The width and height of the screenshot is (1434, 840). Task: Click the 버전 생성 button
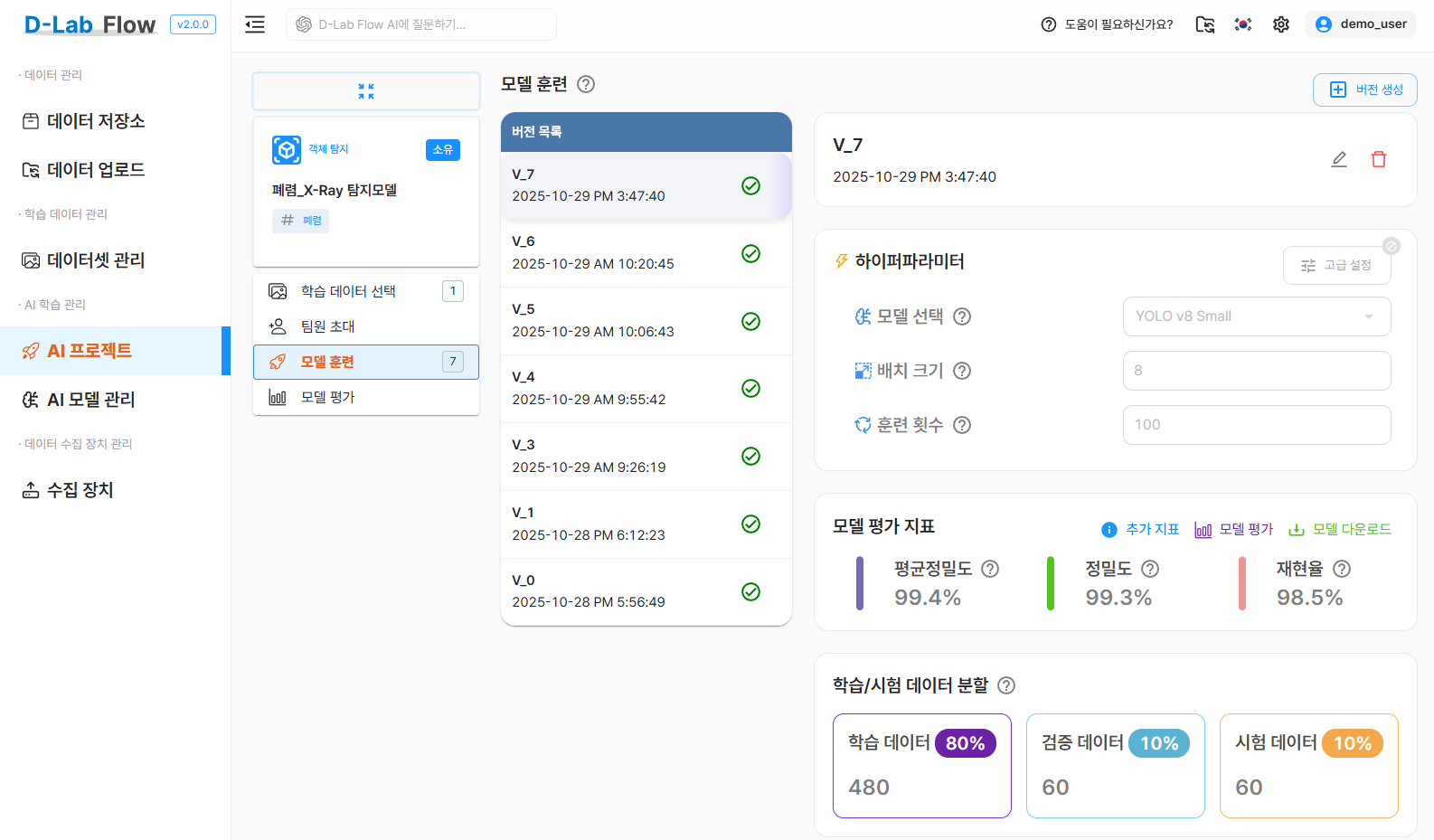(1365, 90)
